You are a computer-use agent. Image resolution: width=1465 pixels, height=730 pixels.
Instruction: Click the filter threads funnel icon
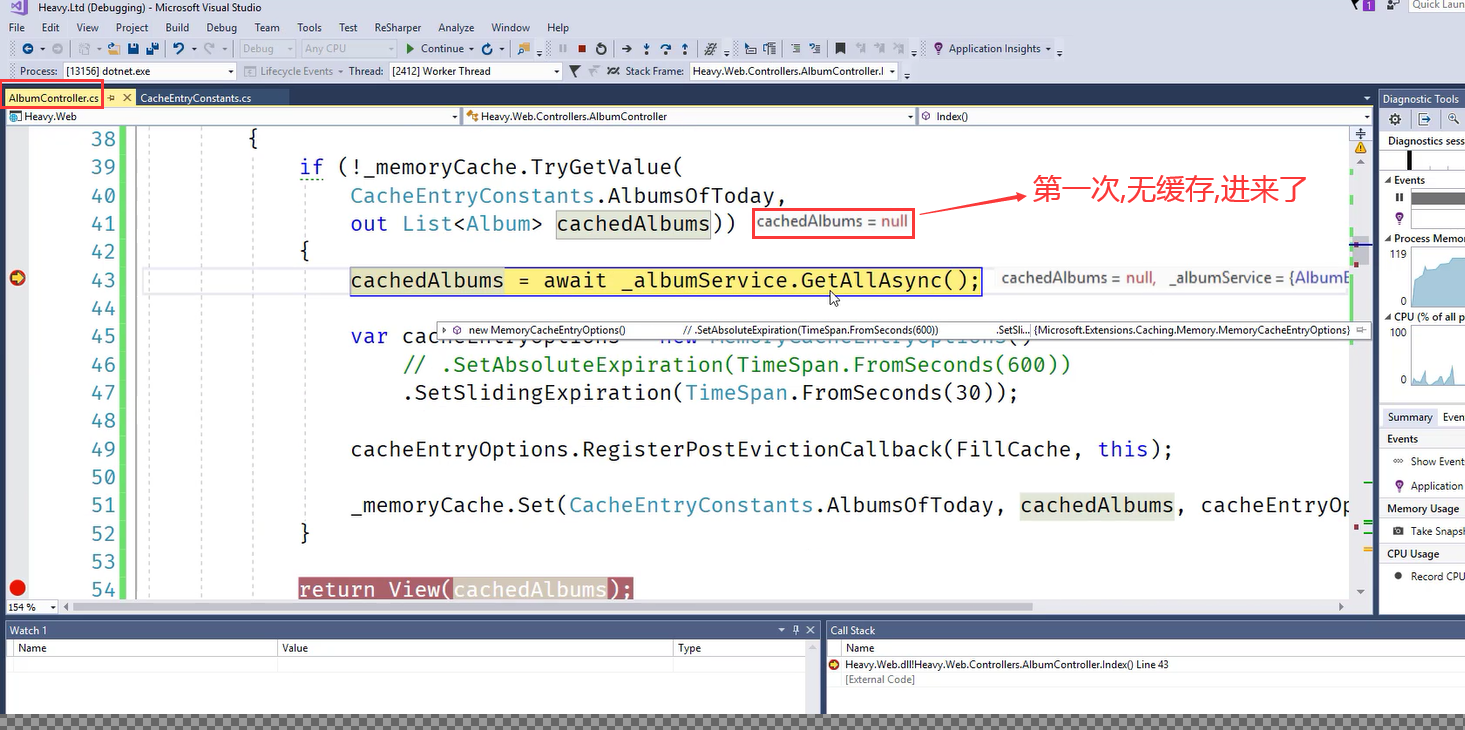point(574,71)
